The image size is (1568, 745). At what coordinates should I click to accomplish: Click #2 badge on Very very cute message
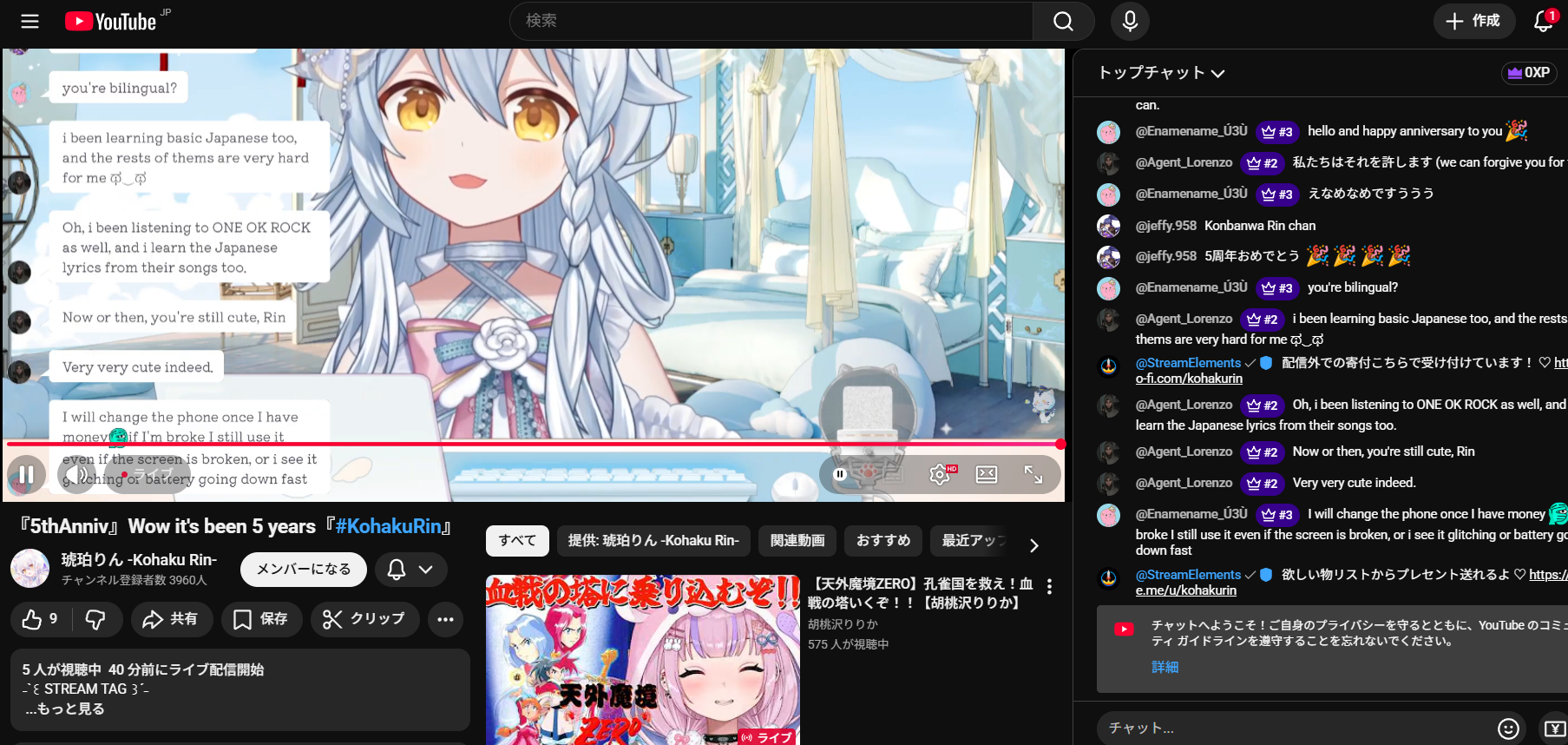[1263, 483]
